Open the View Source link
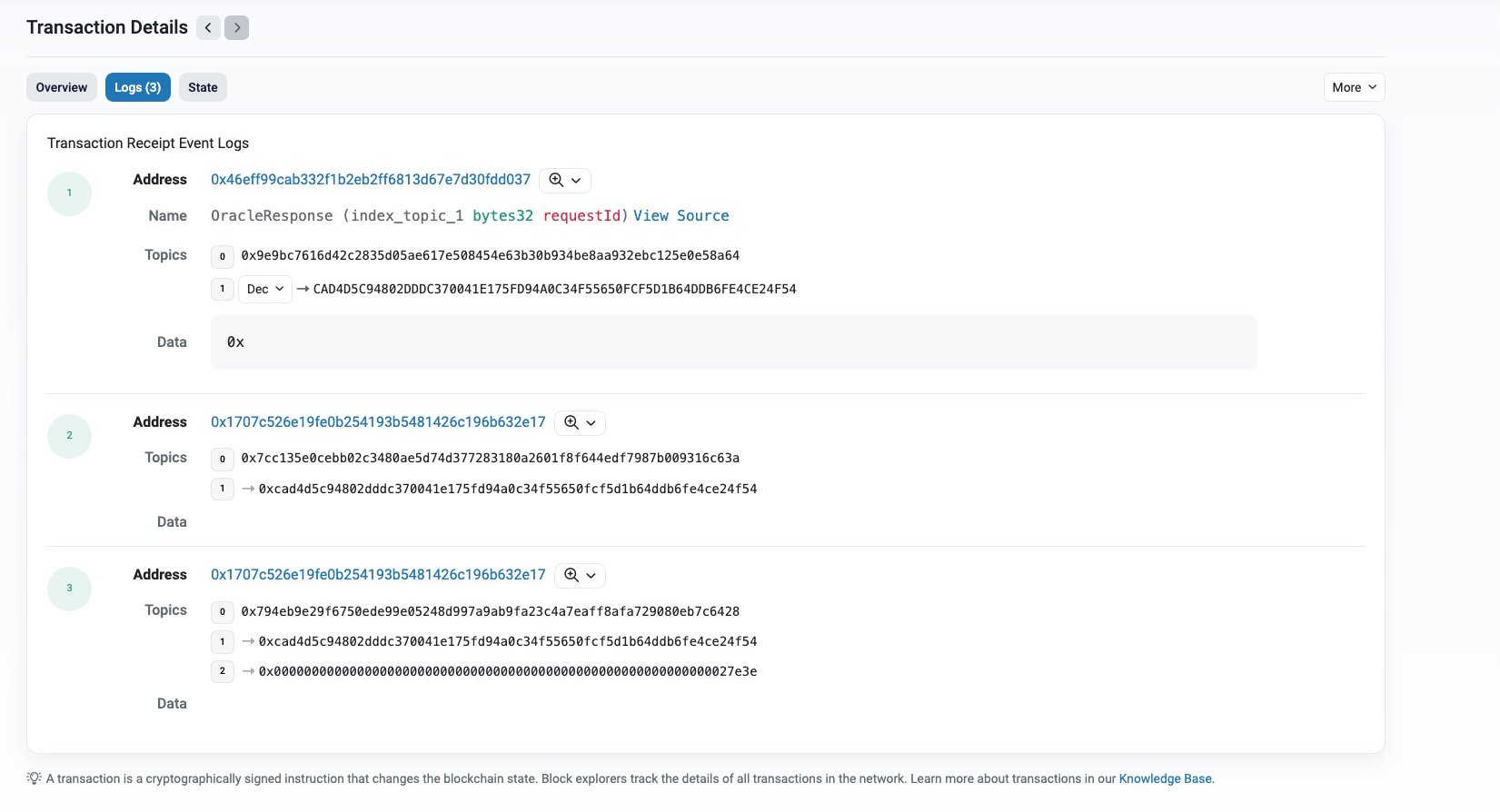 (680, 216)
